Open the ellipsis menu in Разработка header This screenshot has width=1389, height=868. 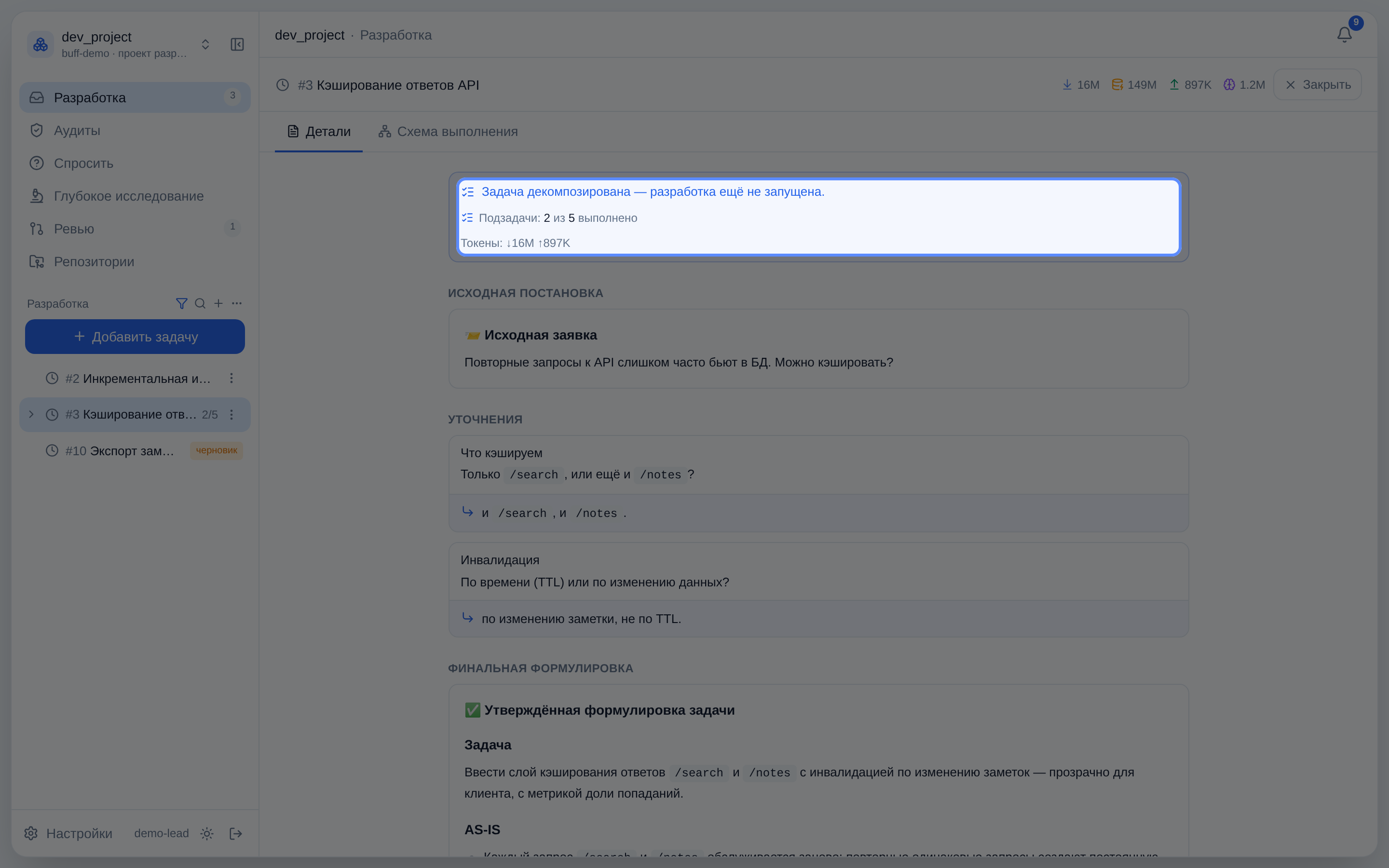(x=236, y=303)
